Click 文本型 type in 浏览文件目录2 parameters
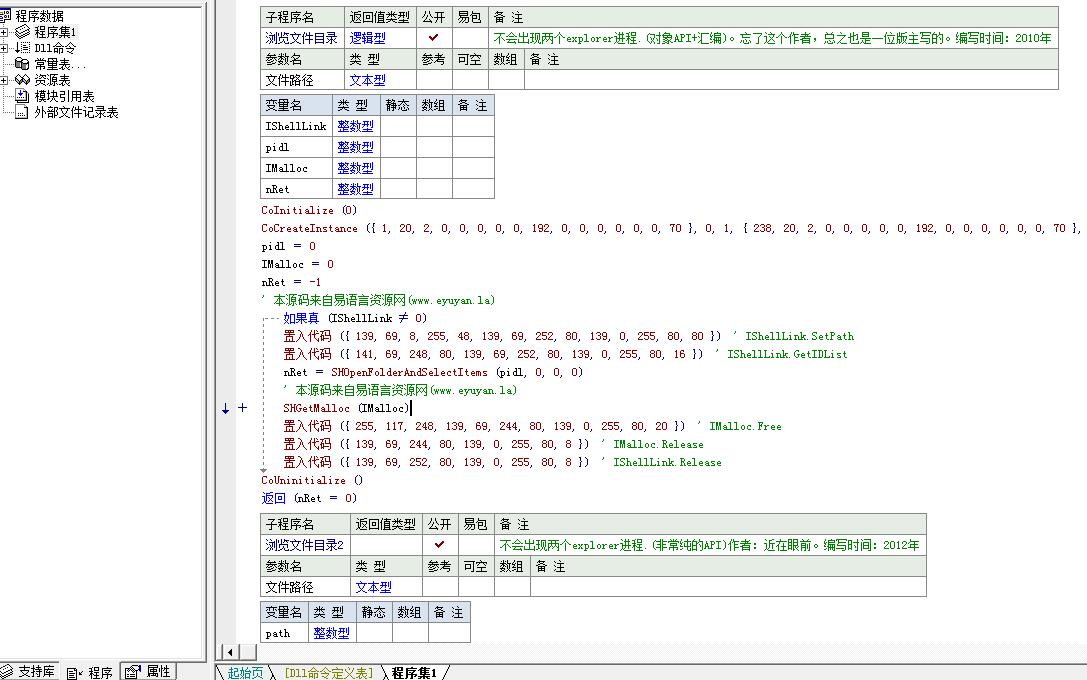1087x680 pixels. (x=374, y=586)
